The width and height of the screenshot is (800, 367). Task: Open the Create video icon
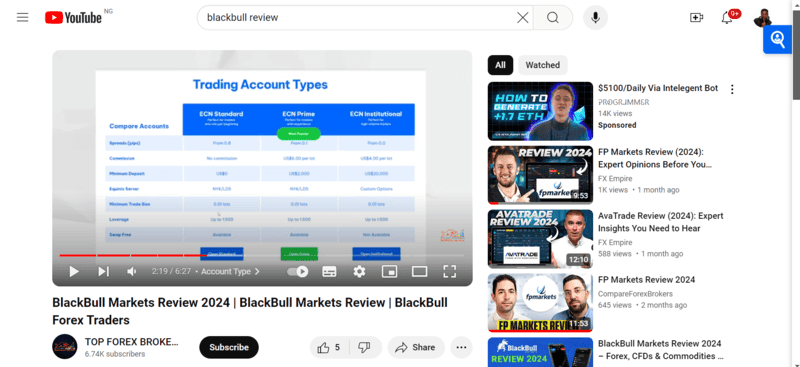tap(696, 18)
